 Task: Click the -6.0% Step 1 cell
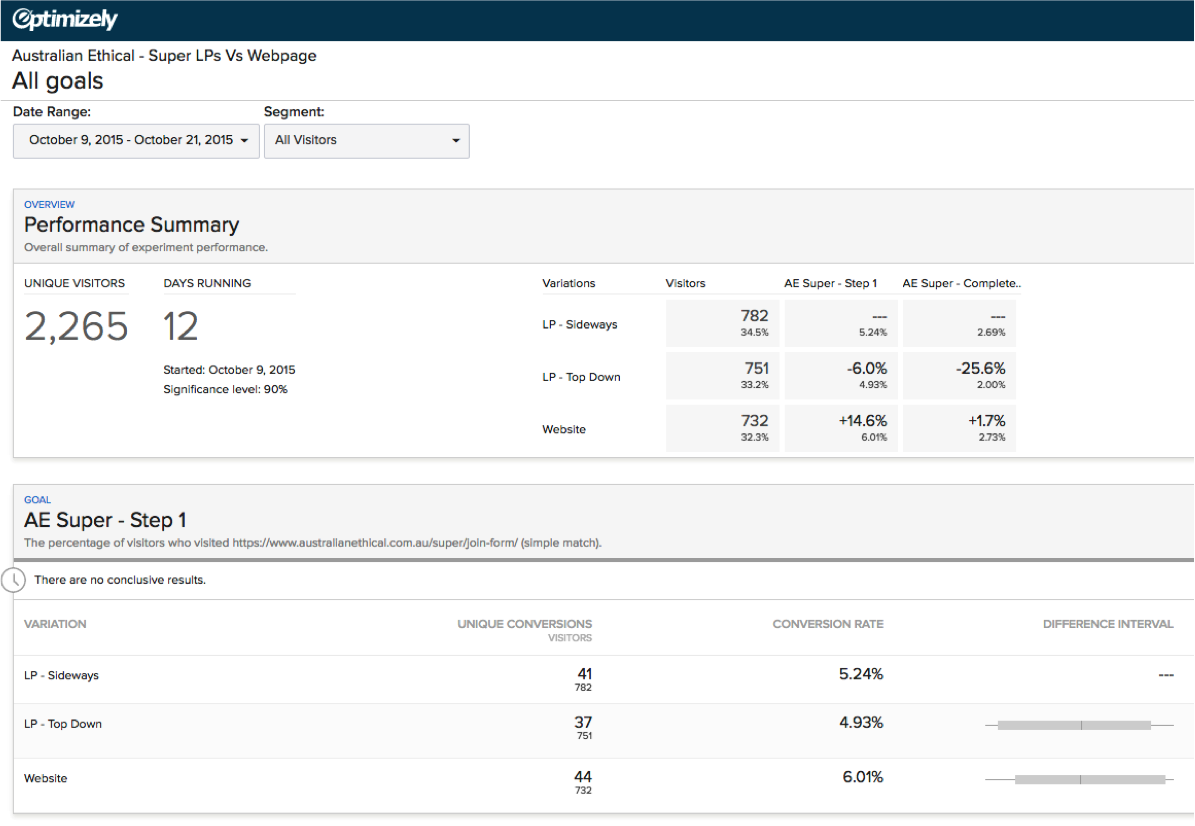click(841, 376)
